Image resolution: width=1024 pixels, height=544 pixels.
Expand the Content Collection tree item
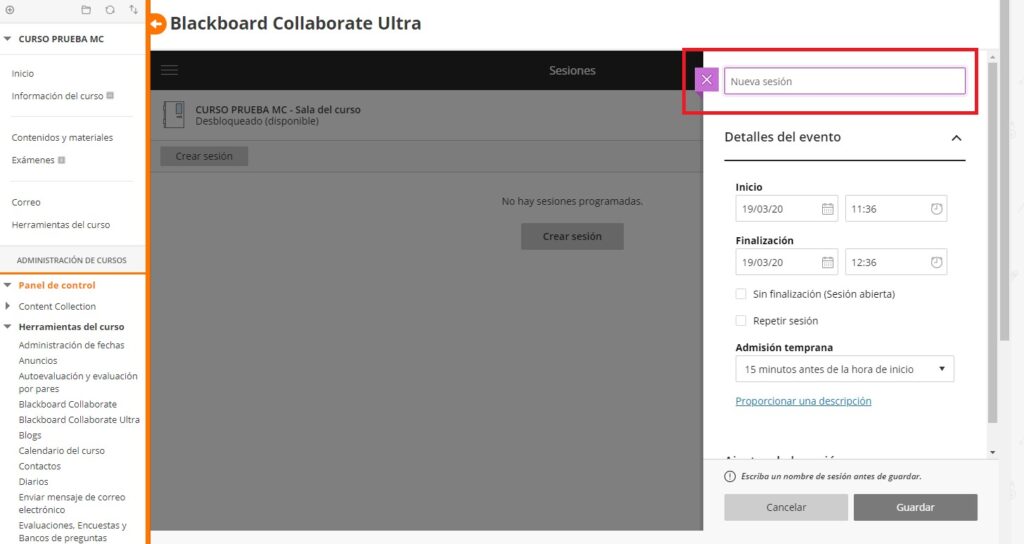[x=8, y=306]
